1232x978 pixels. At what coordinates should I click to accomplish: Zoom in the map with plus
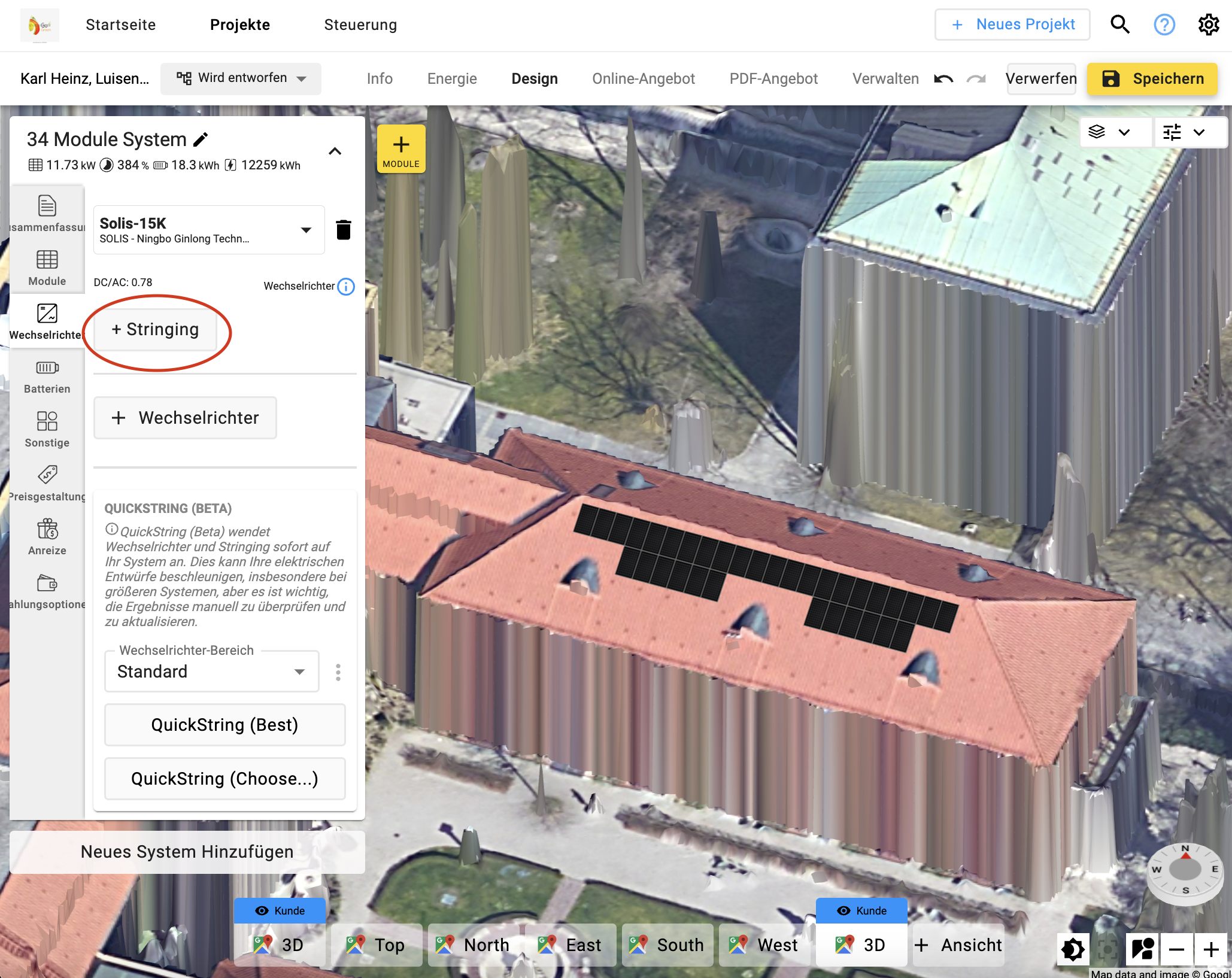point(1211,949)
